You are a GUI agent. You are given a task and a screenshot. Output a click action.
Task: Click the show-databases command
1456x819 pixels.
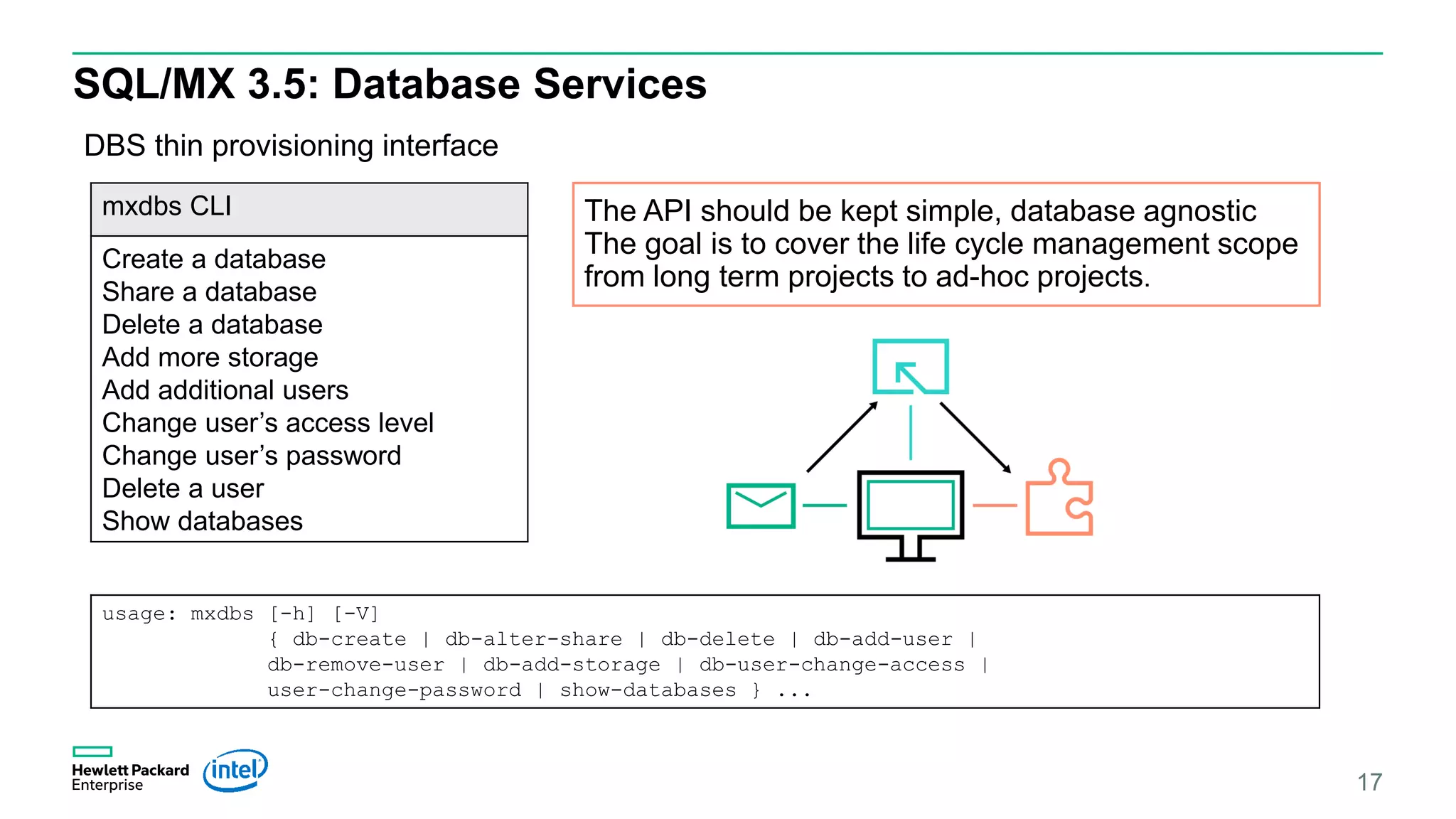coord(648,690)
